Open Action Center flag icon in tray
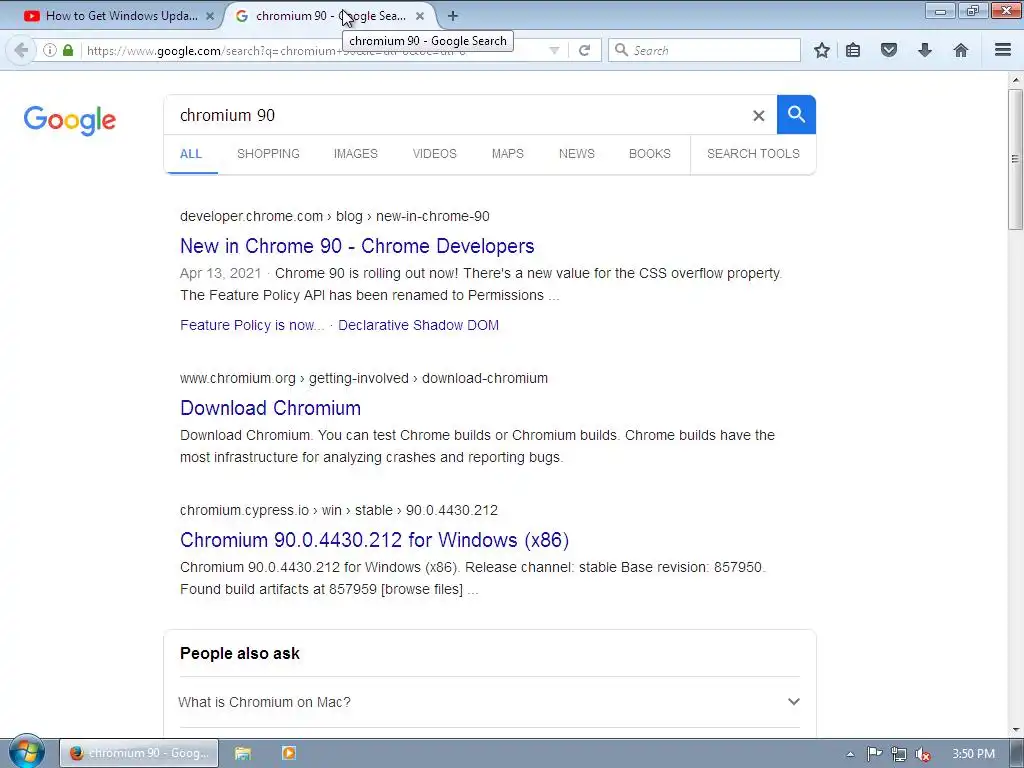The height and width of the screenshot is (768, 1024). click(874, 754)
